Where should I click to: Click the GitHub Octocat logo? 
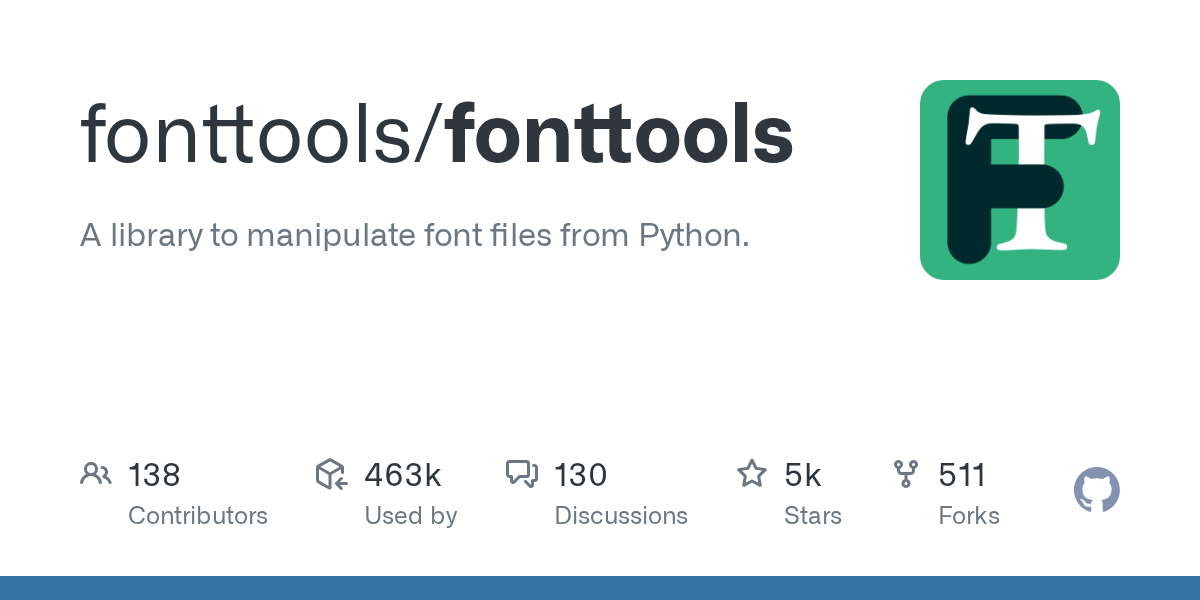click(x=1096, y=491)
